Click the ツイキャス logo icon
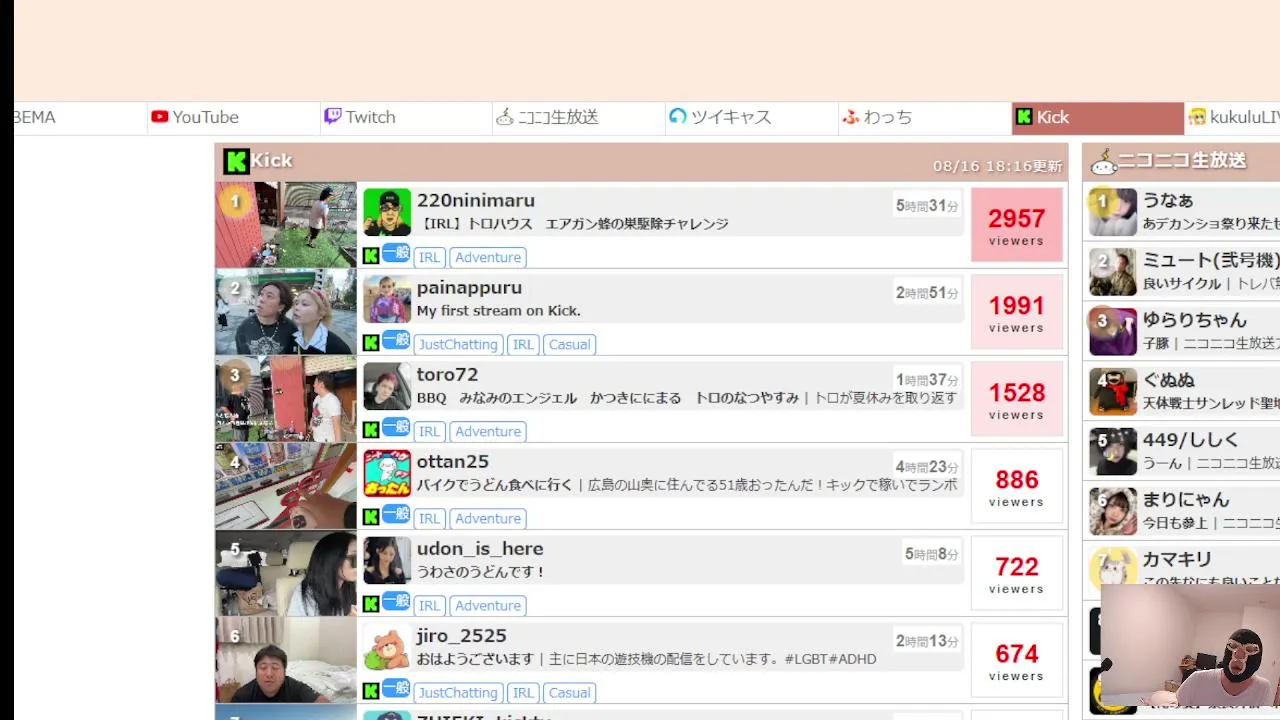The image size is (1280, 720). (x=678, y=117)
